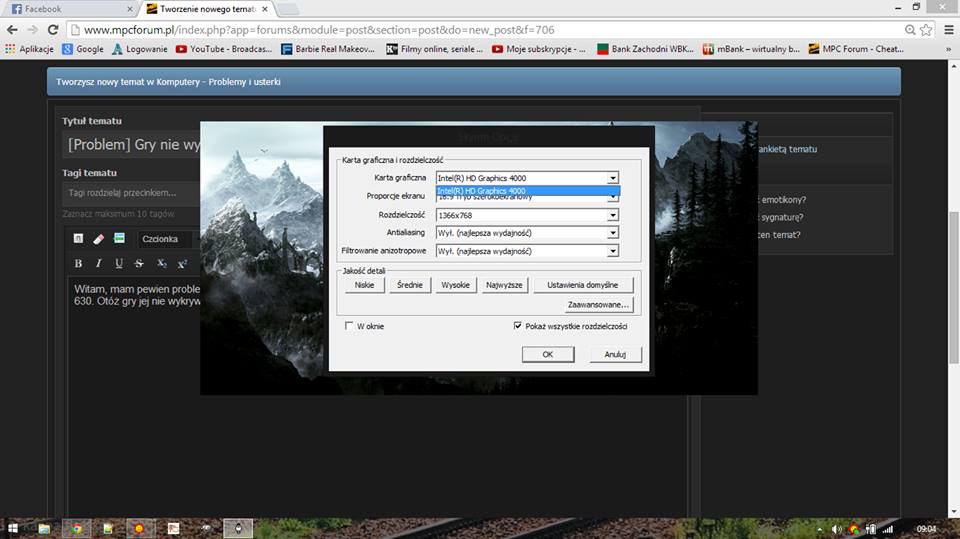Click the special BBCode insert icon
The height and width of the screenshot is (539, 960).
[119, 238]
